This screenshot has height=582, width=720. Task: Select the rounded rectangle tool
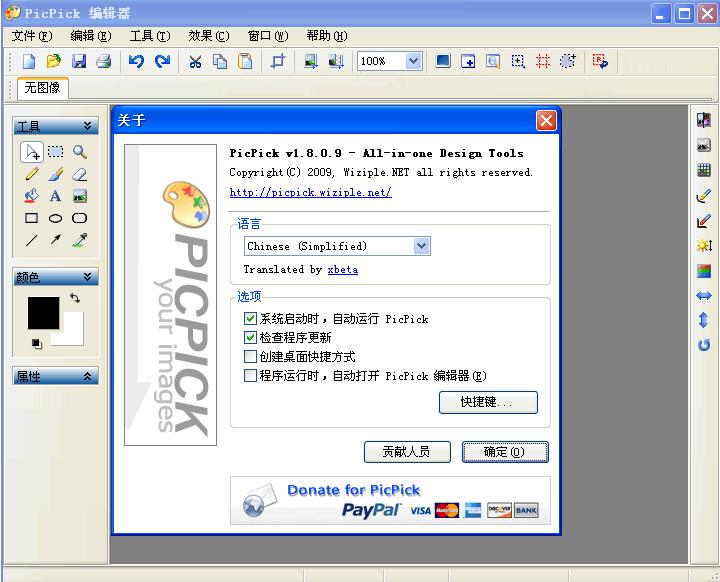[79, 218]
